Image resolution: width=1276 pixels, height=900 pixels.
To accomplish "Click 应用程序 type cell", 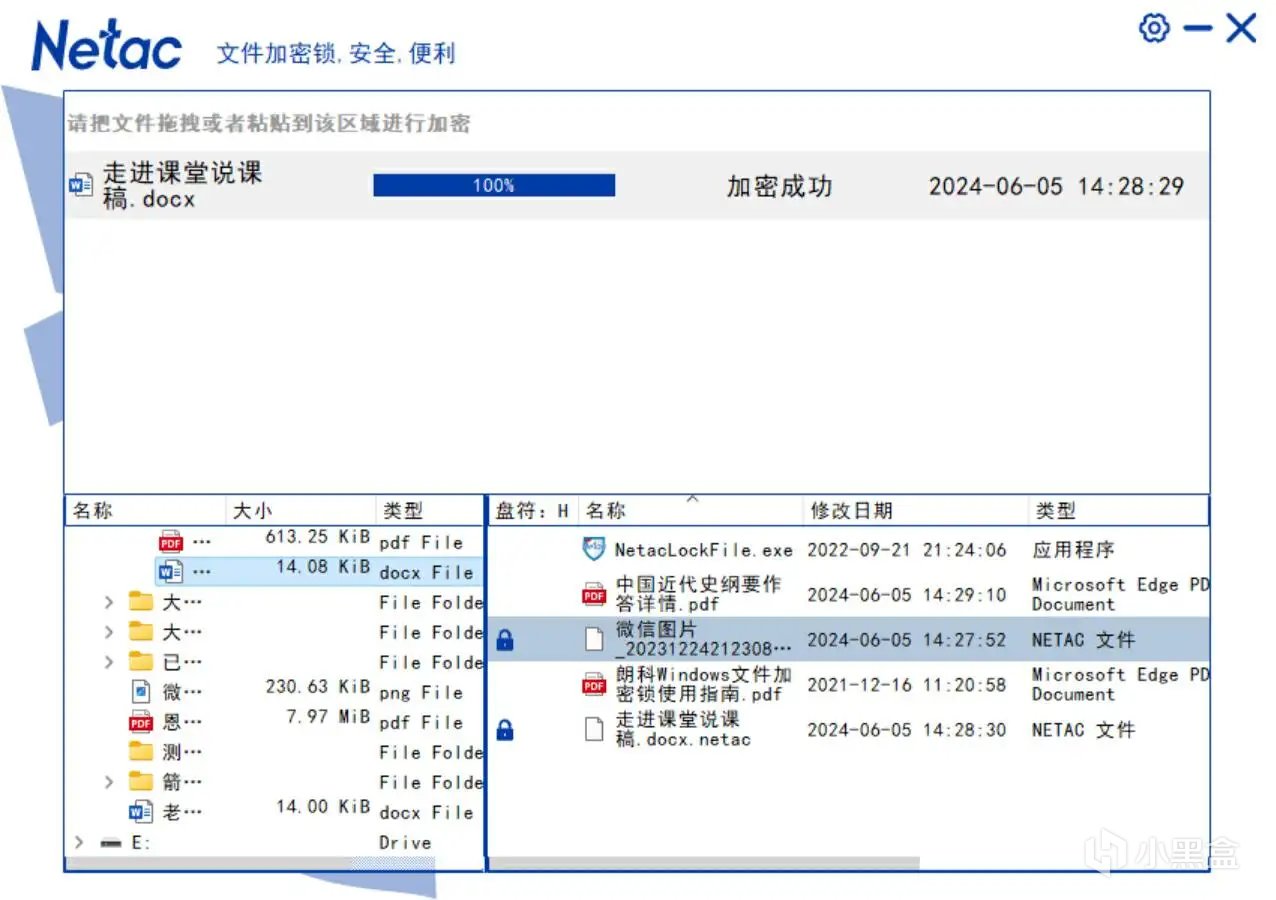I will point(1072,550).
